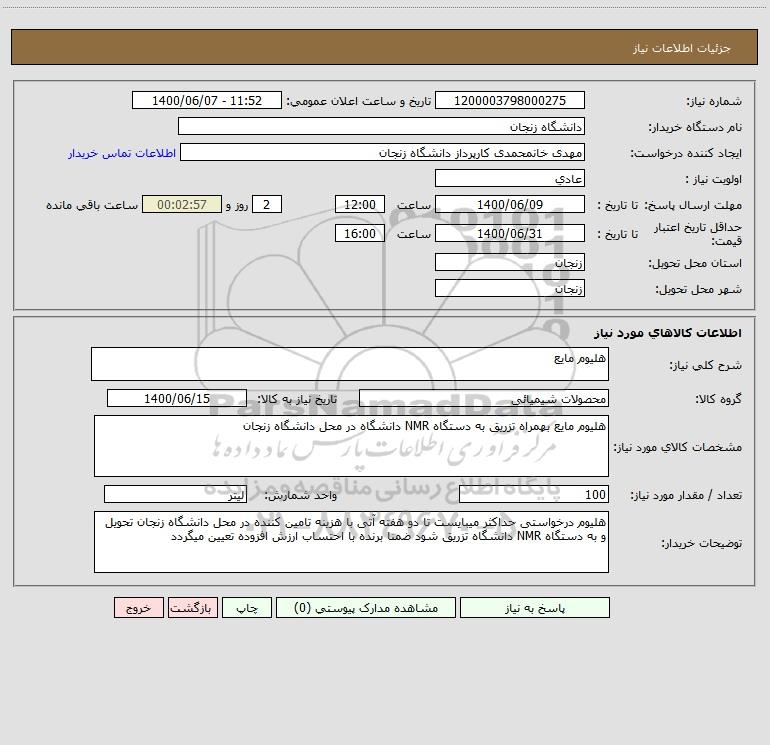
Task: Click the label 'استان محل تحویل:'
Action: (695, 263)
